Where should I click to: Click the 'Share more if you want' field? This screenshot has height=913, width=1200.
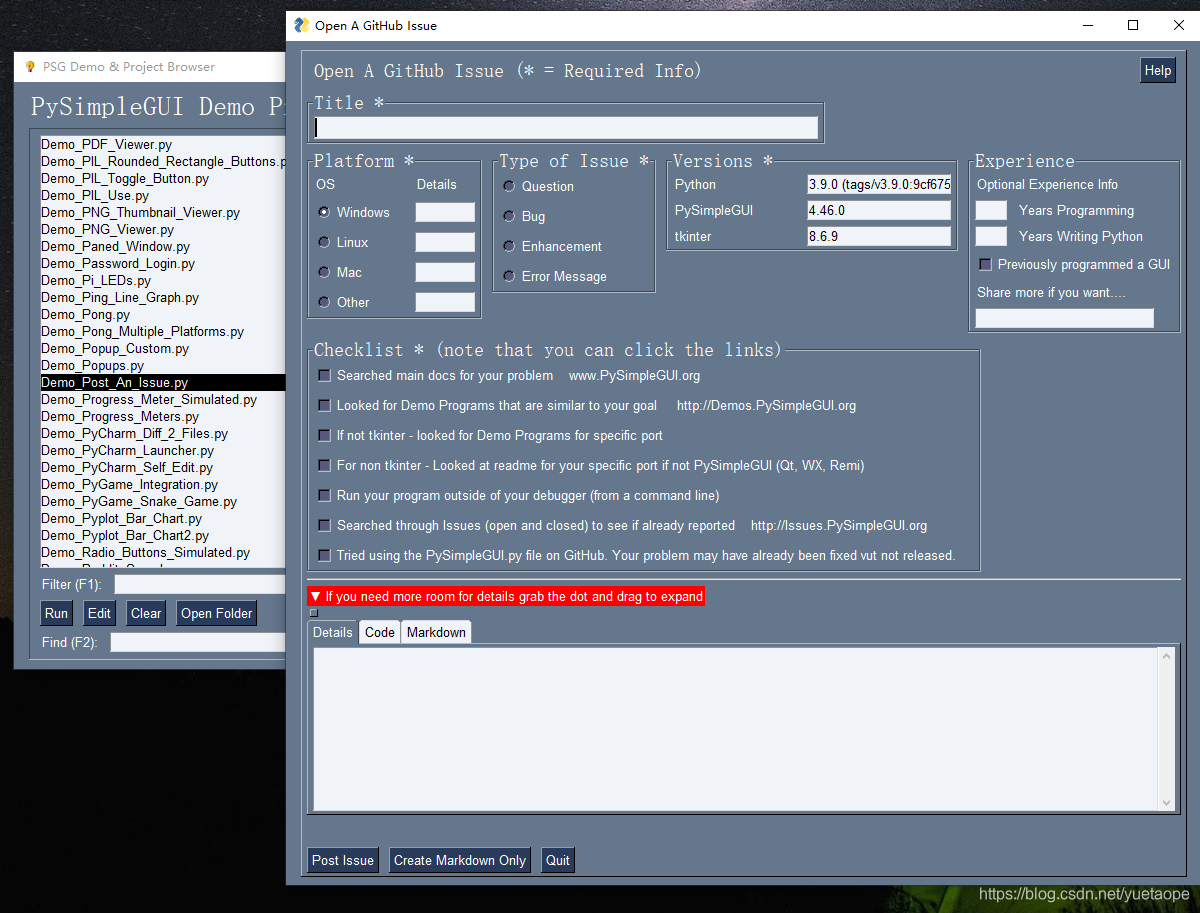1065,318
